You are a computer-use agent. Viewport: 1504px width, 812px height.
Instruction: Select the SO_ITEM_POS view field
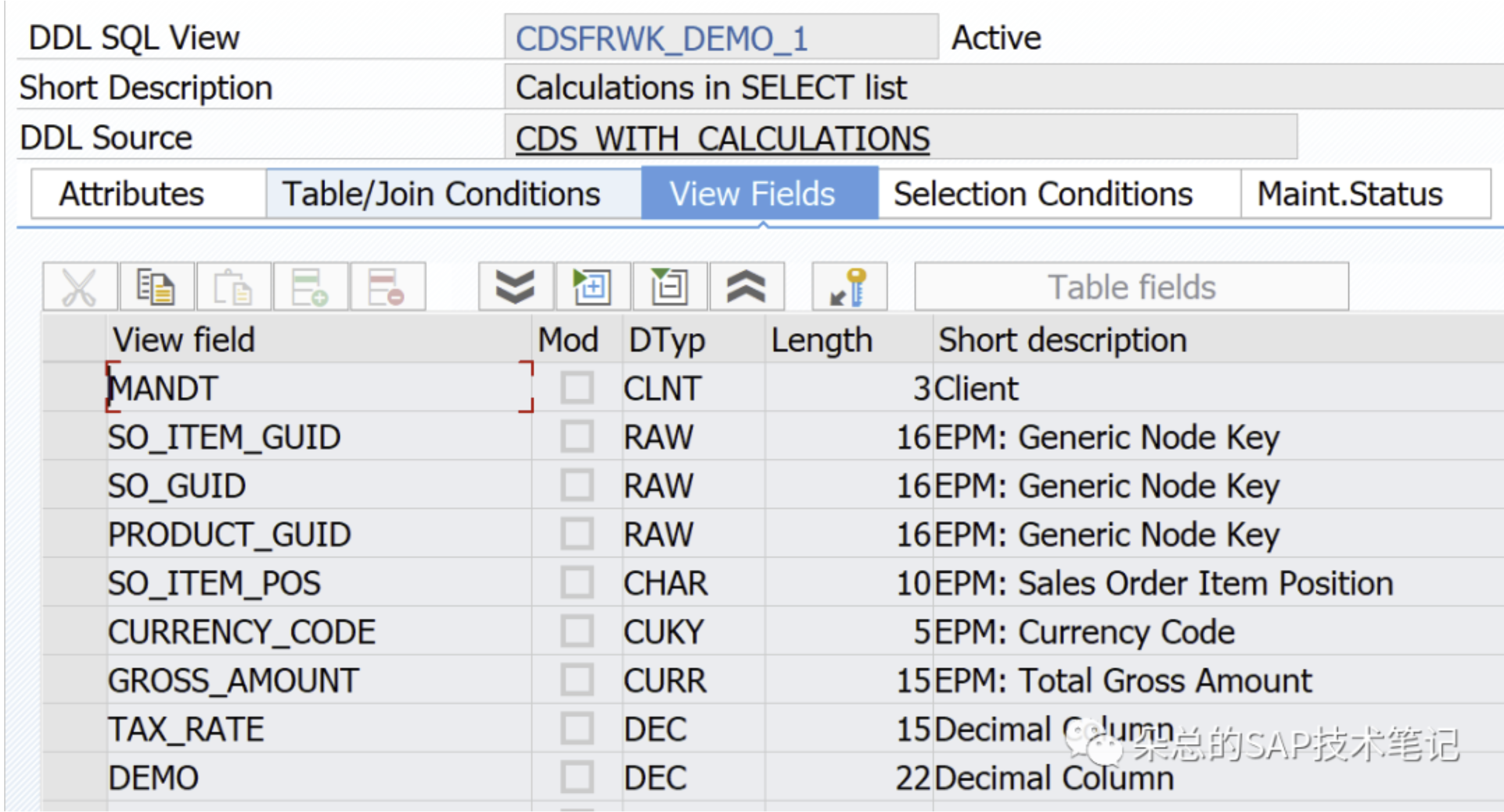(x=319, y=583)
